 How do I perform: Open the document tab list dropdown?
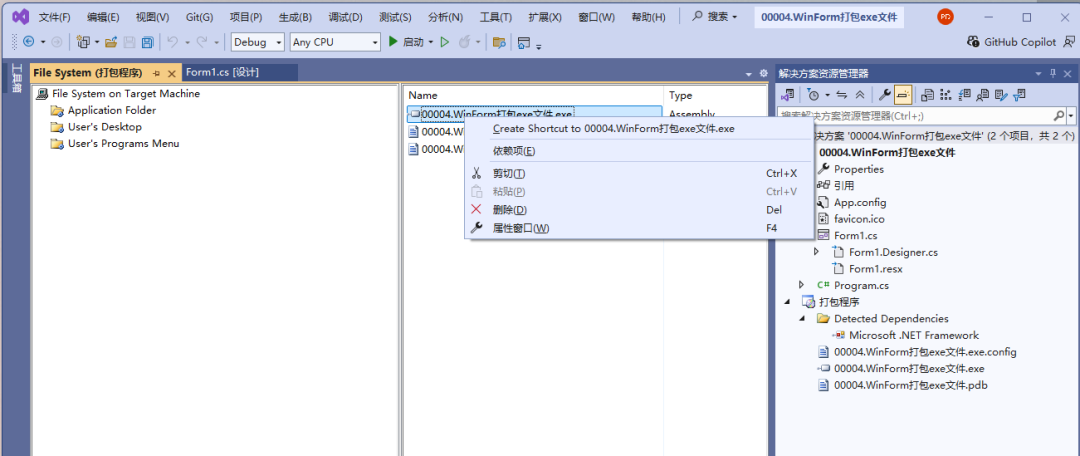tap(749, 74)
